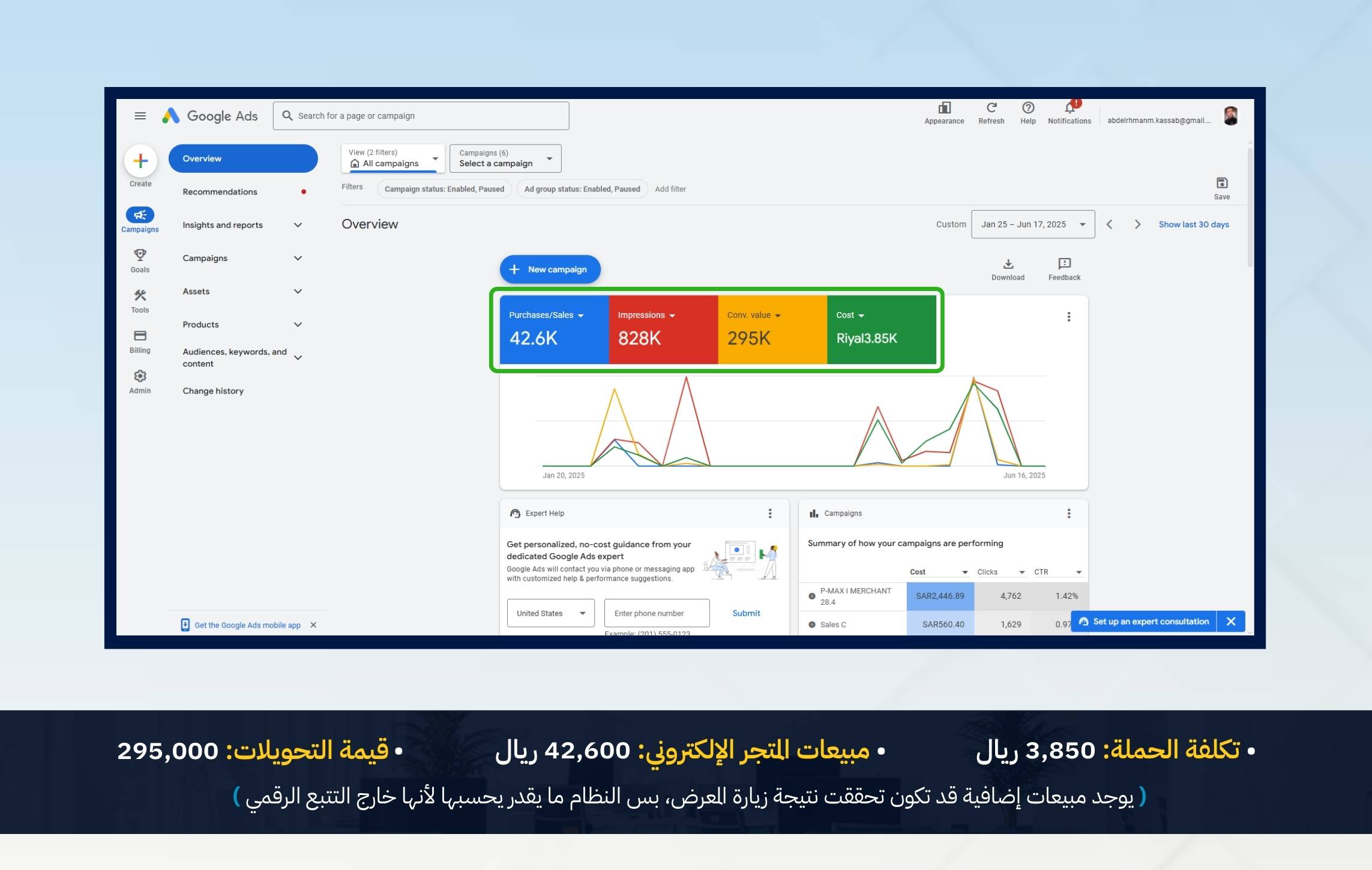Open the Notifications bell icon
This screenshot has width=1372, height=870.
1069,108
